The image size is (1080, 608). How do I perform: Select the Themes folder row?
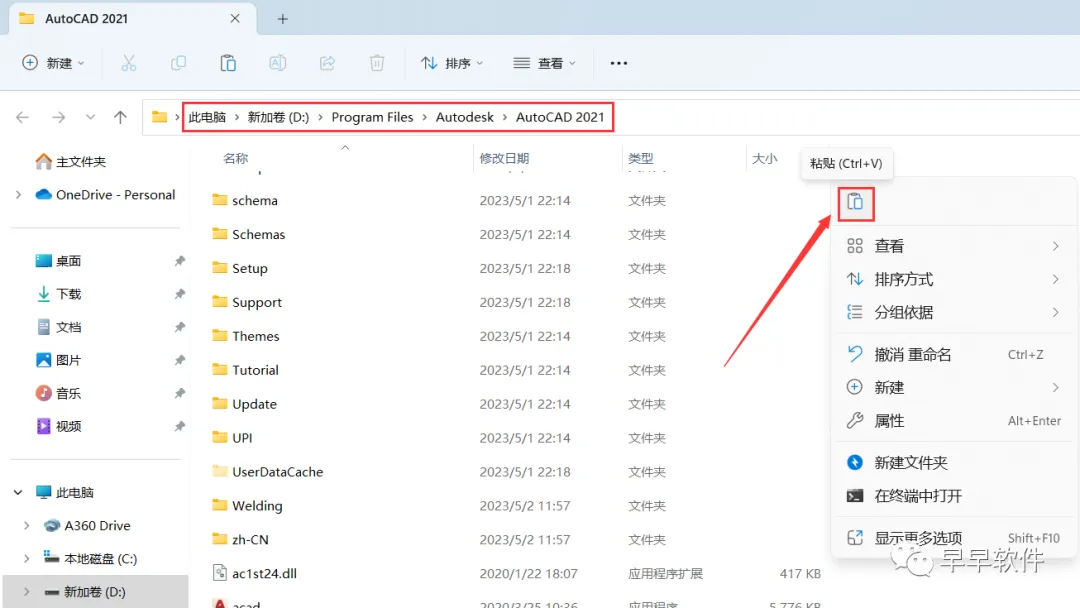pyautogui.click(x=517, y=336)
